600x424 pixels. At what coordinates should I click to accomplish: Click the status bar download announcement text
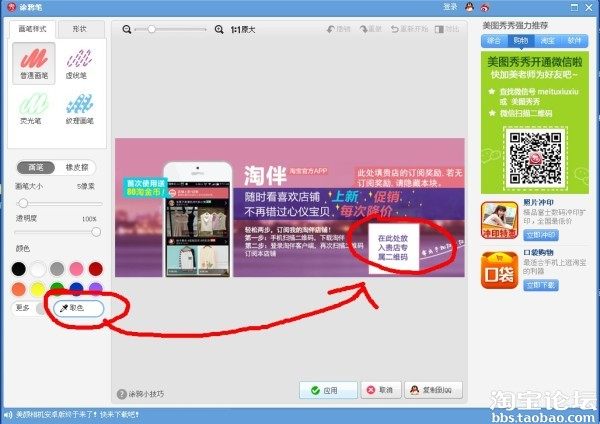click(77, 415)
